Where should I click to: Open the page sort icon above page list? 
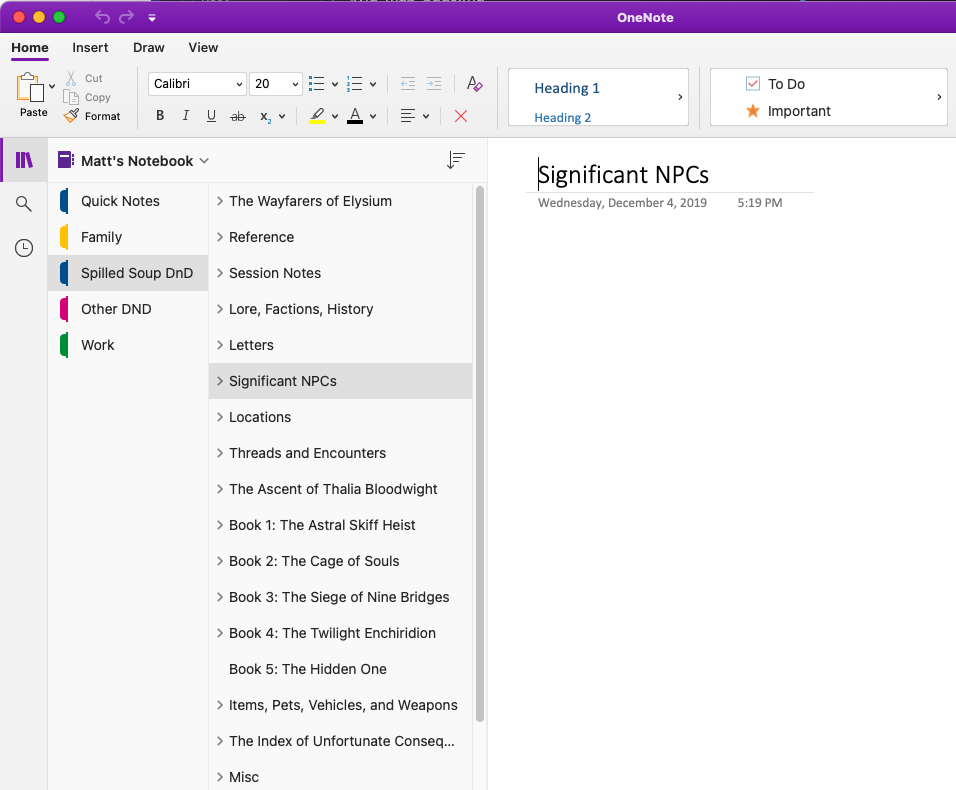point(456,159)
